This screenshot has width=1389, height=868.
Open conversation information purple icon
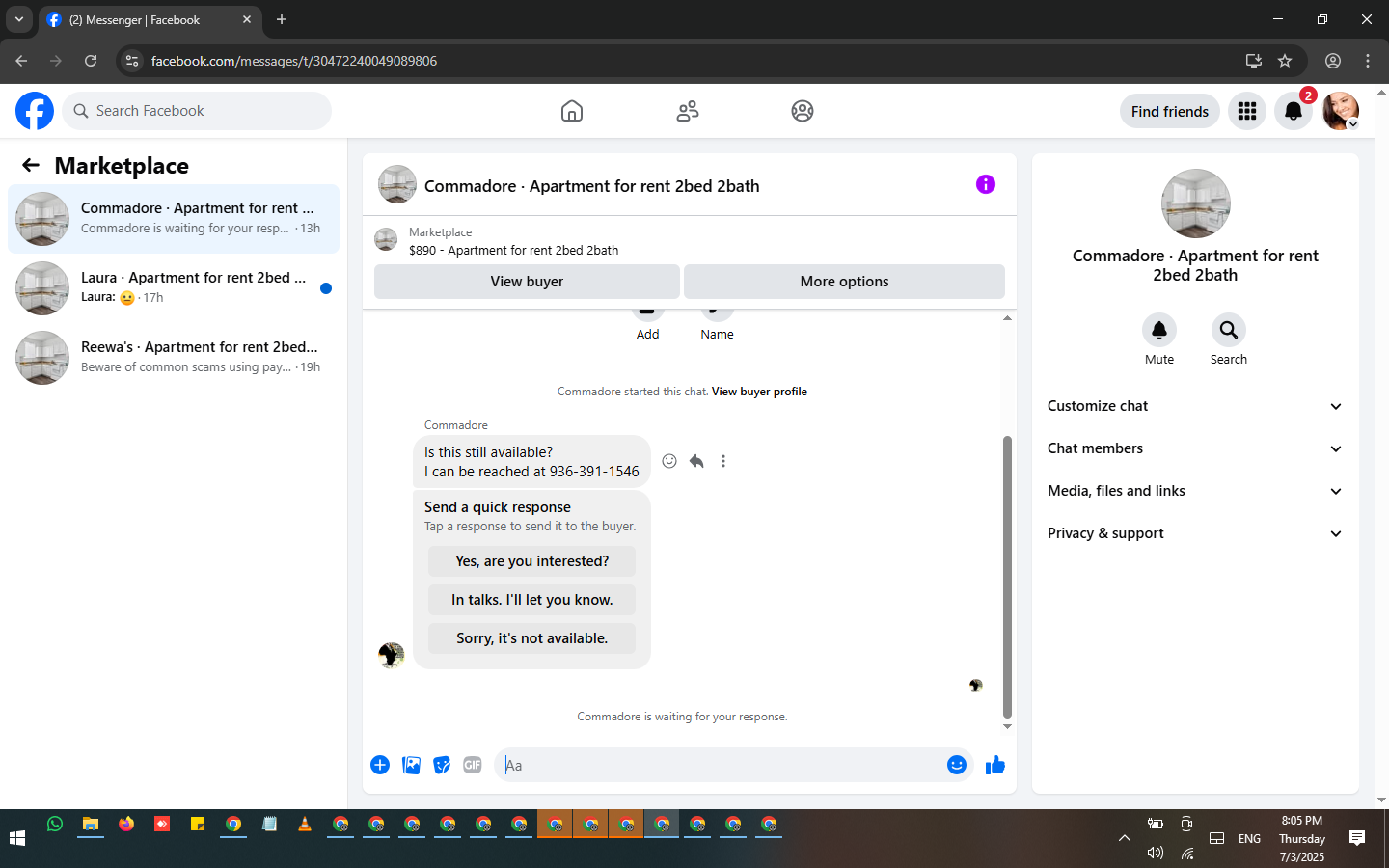[986, 184]
